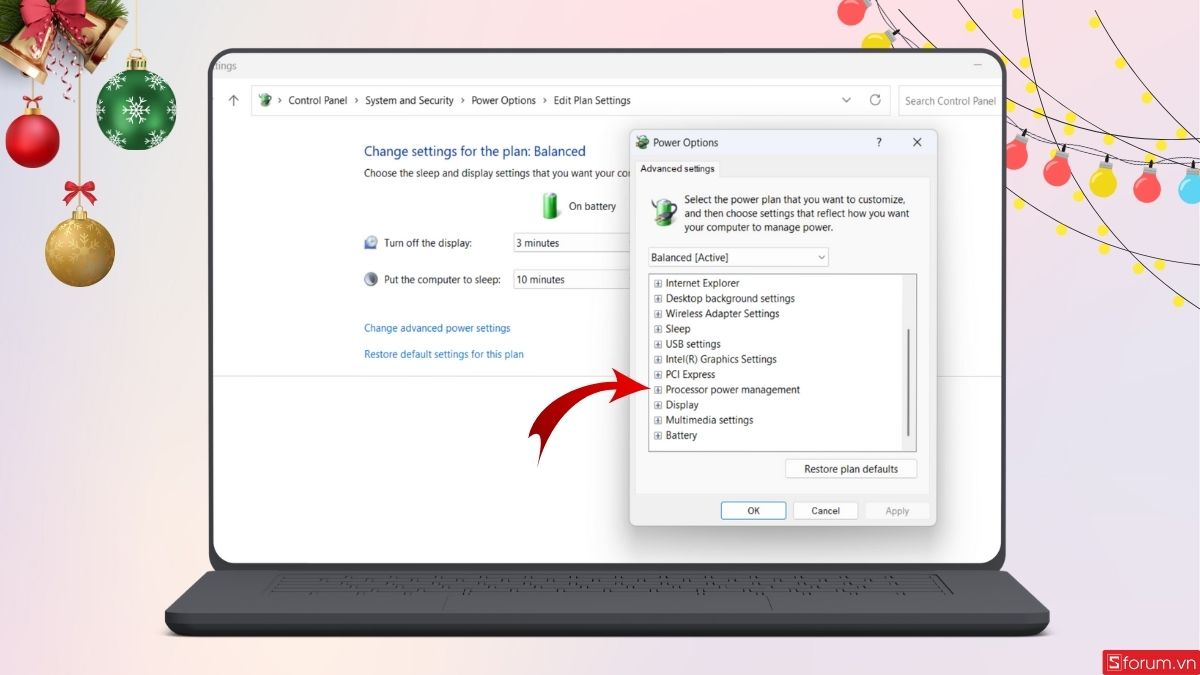Expand the Sleep settings node
The height and width of the screenshot is (675, 1200).
coord(658,329)
